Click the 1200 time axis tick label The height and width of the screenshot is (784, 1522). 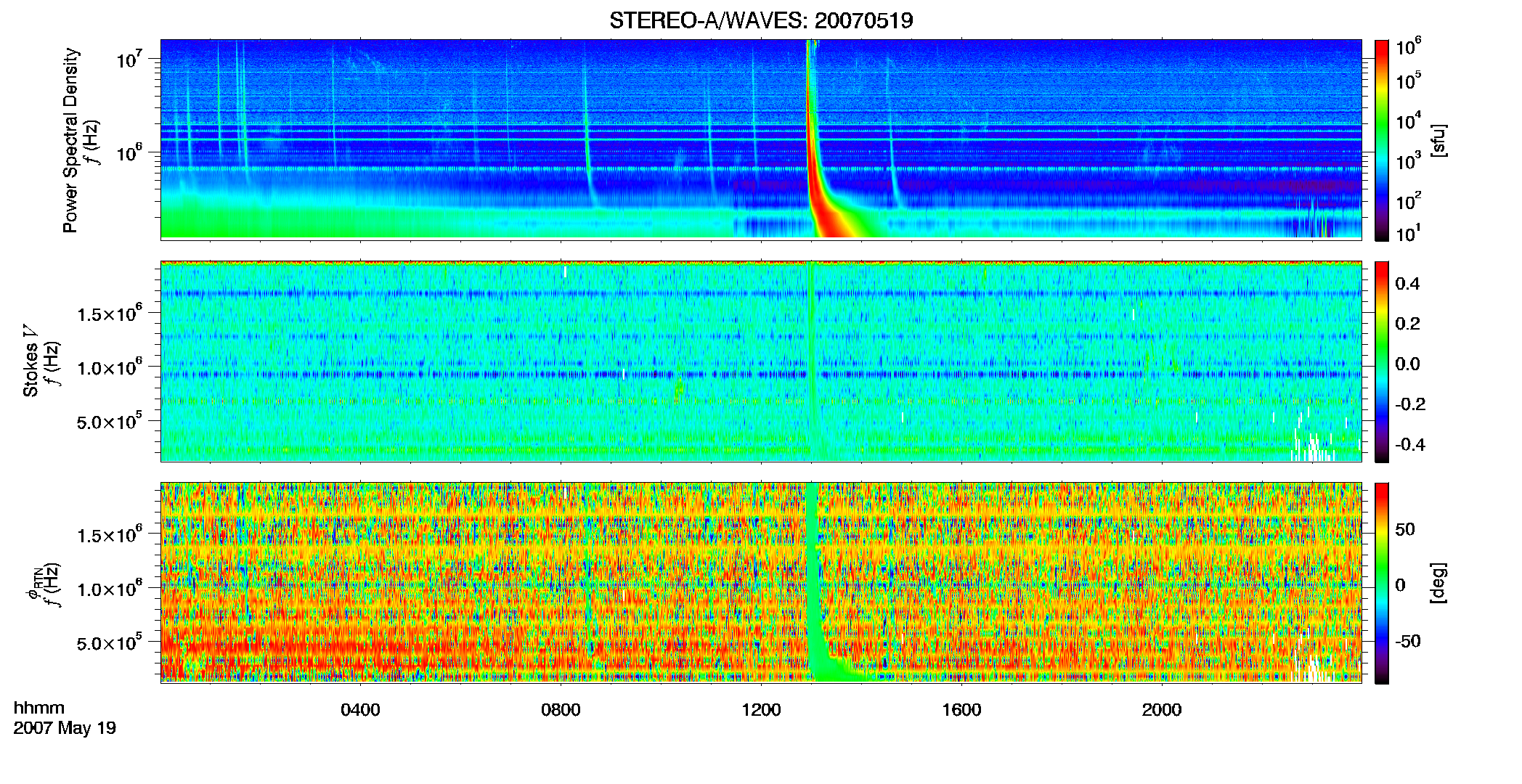(x=761, y=710)
